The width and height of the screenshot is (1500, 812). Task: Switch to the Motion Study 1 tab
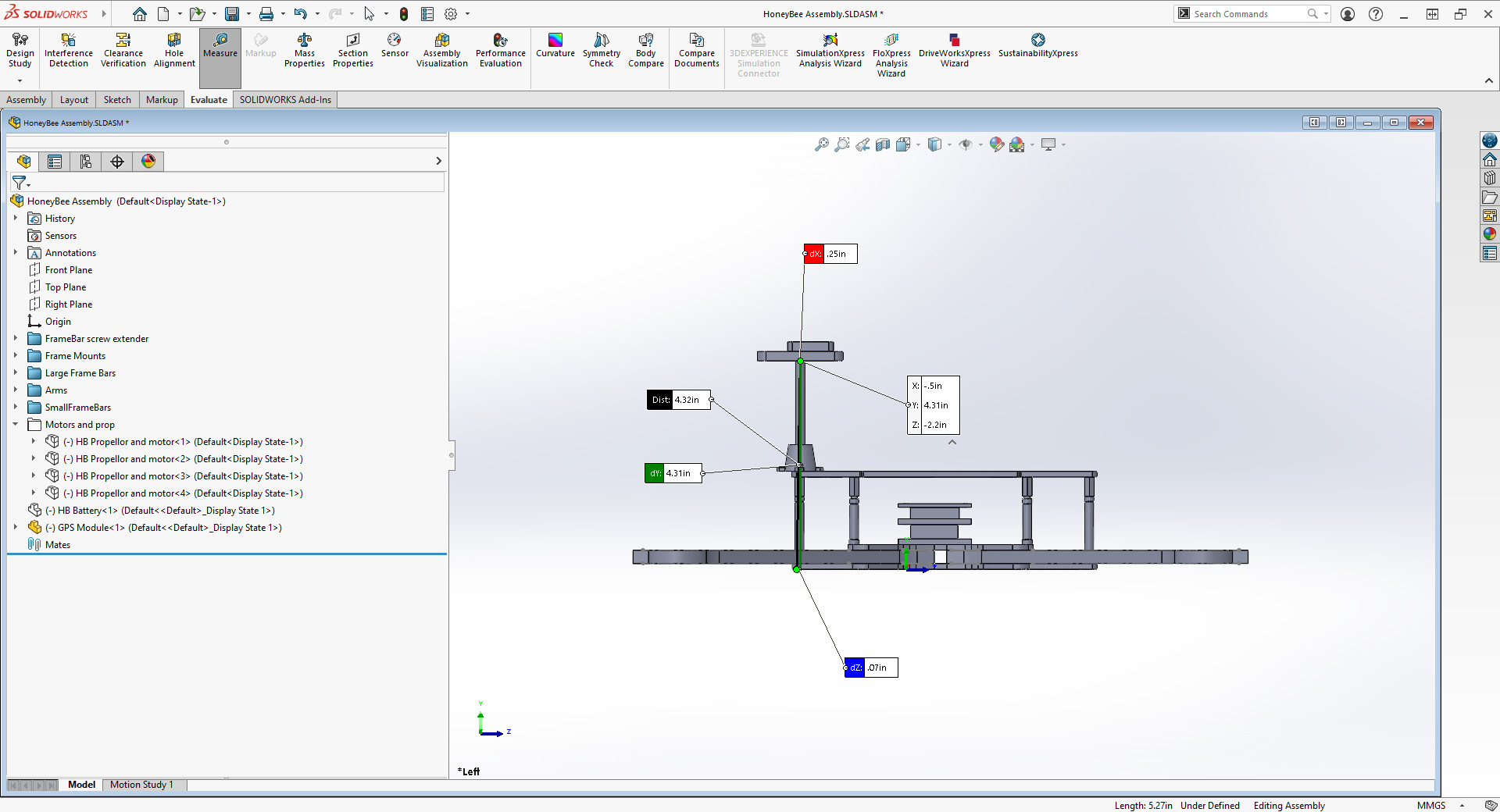tap(141, 785)
